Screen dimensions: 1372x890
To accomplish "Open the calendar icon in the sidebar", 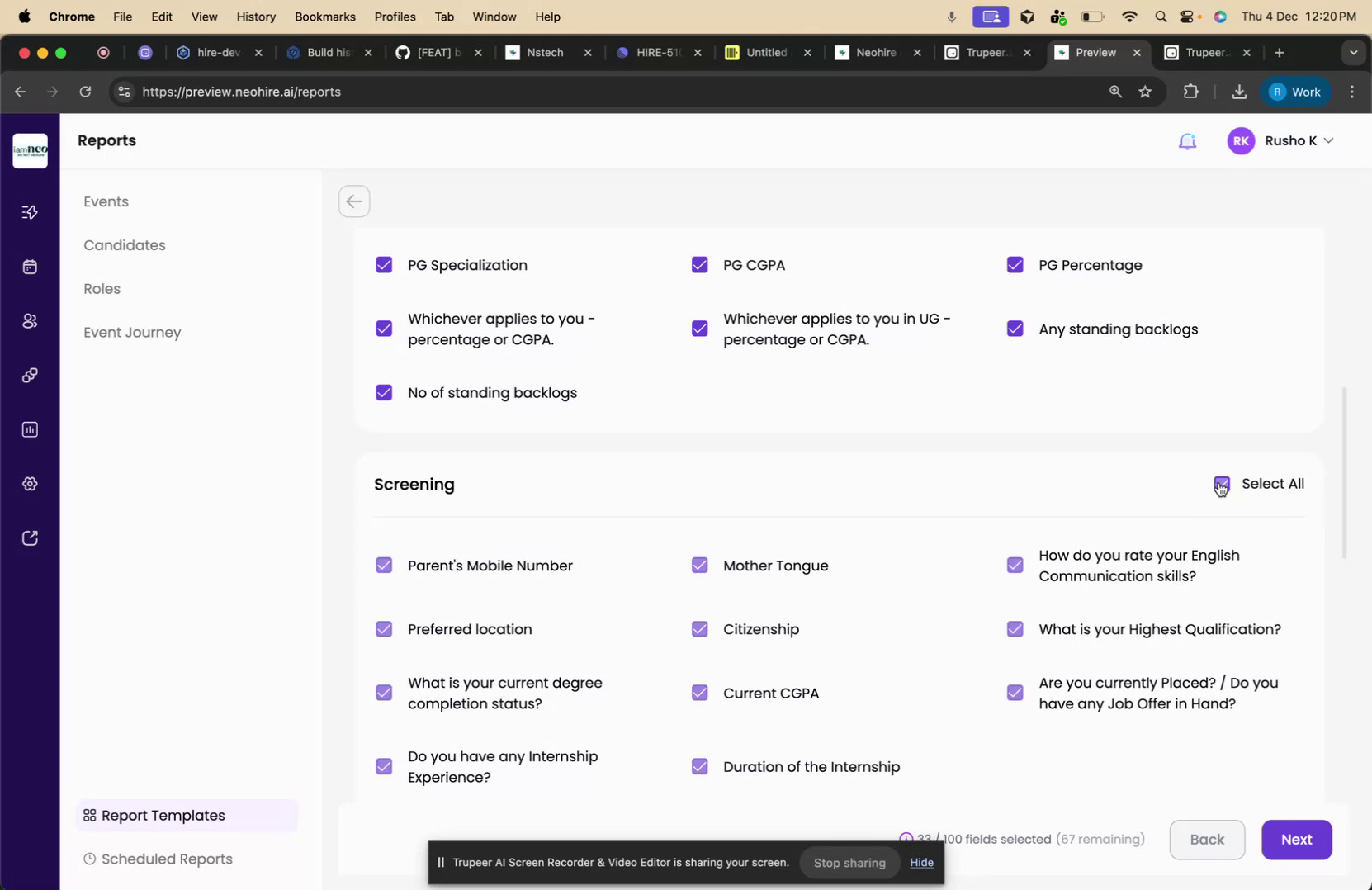I will point(30,266).
